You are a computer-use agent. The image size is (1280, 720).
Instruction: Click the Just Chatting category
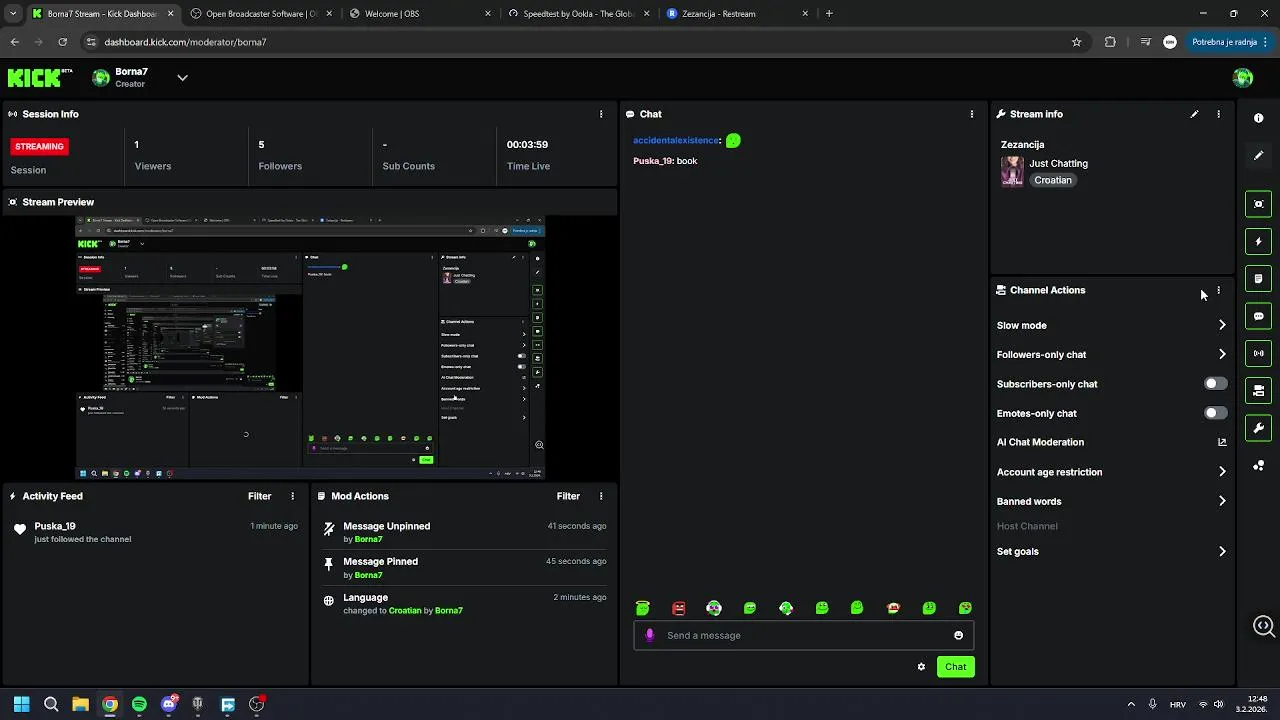pos(1059,163)
